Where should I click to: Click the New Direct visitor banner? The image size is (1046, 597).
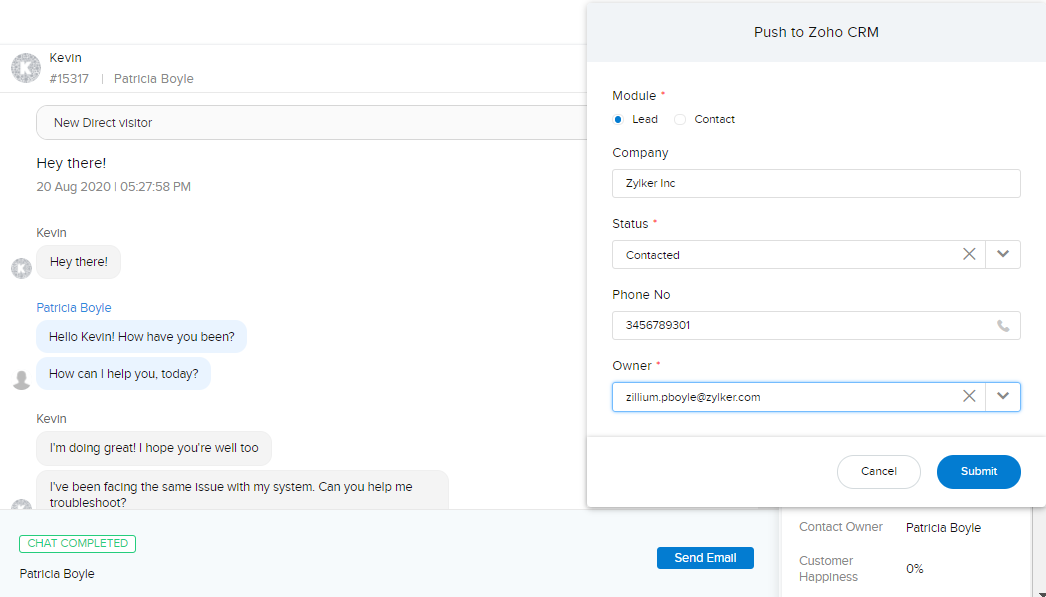(310, 123)
